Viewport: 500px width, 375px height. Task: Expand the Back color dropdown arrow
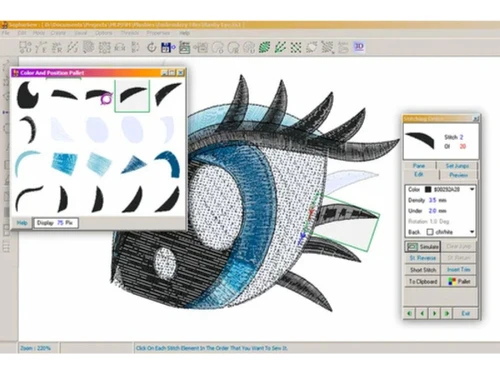point(472,232)
